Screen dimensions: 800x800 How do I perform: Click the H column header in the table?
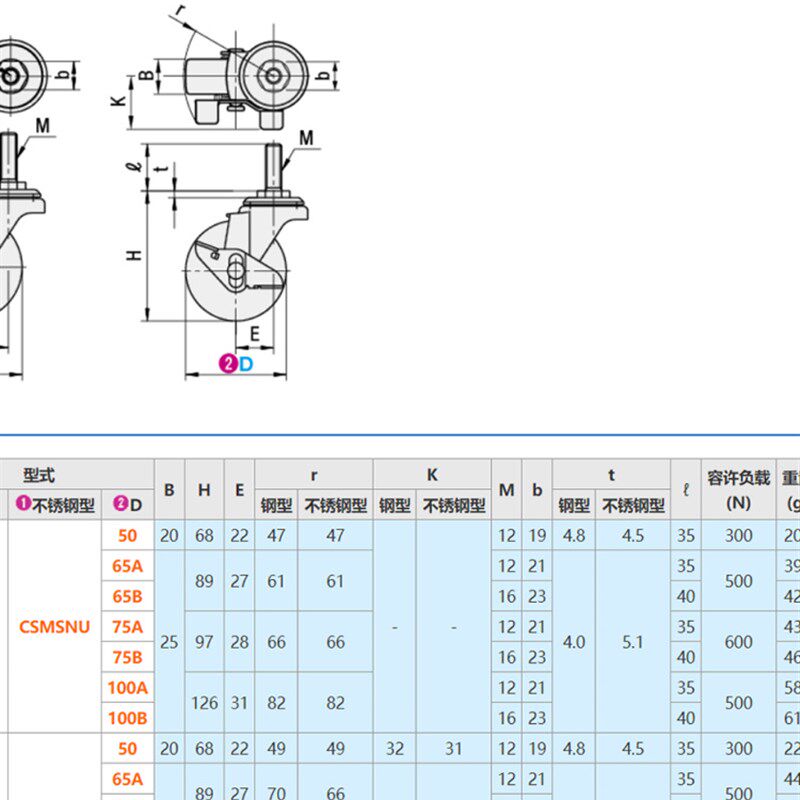(x=204, y=490)
